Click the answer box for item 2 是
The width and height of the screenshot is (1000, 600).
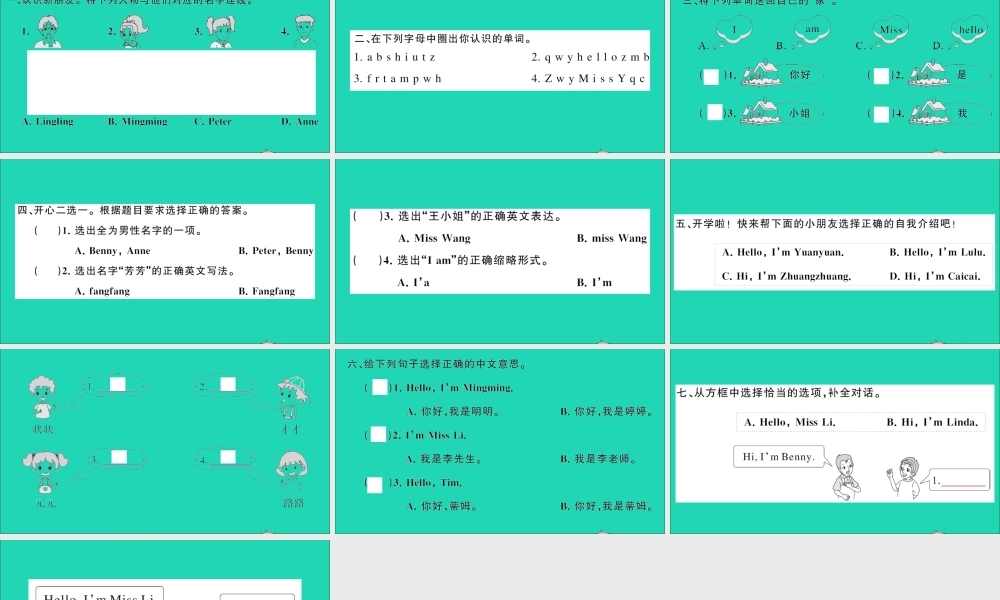pyautogui.click(x=881, y=76)
